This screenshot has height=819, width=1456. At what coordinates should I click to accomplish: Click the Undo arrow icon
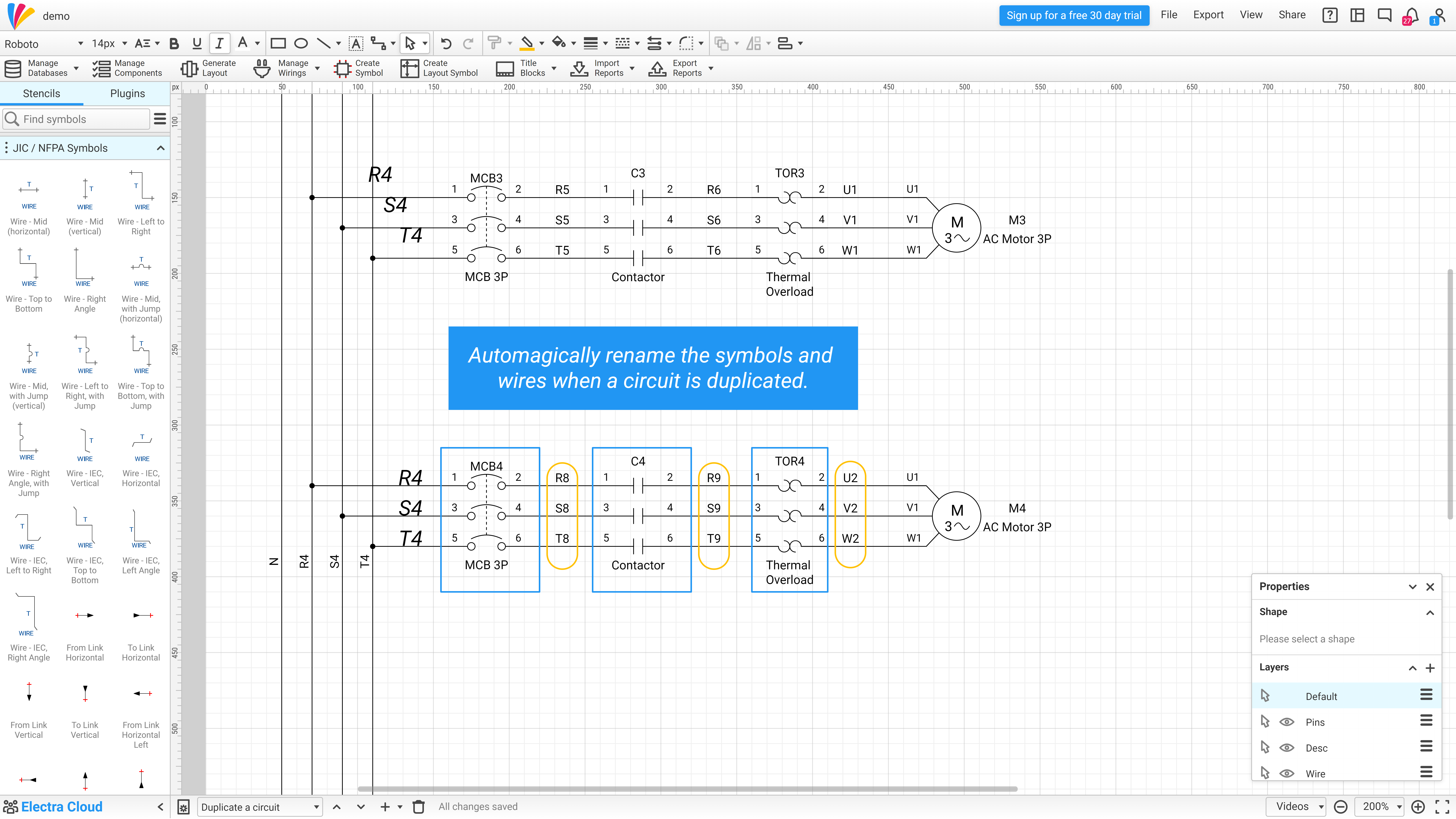coord(446,44)
